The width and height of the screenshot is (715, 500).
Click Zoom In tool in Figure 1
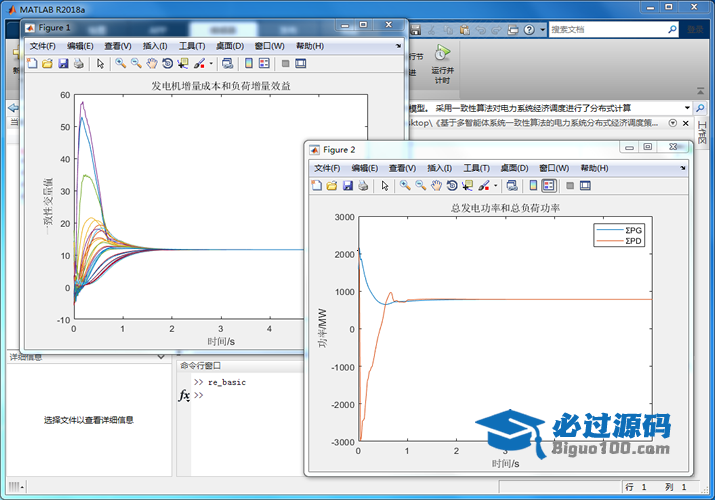point(120,63)
